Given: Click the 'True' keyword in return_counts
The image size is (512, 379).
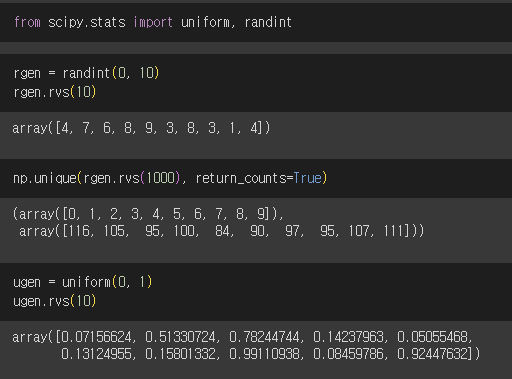Looking at the screenshot, I should 307,178.
